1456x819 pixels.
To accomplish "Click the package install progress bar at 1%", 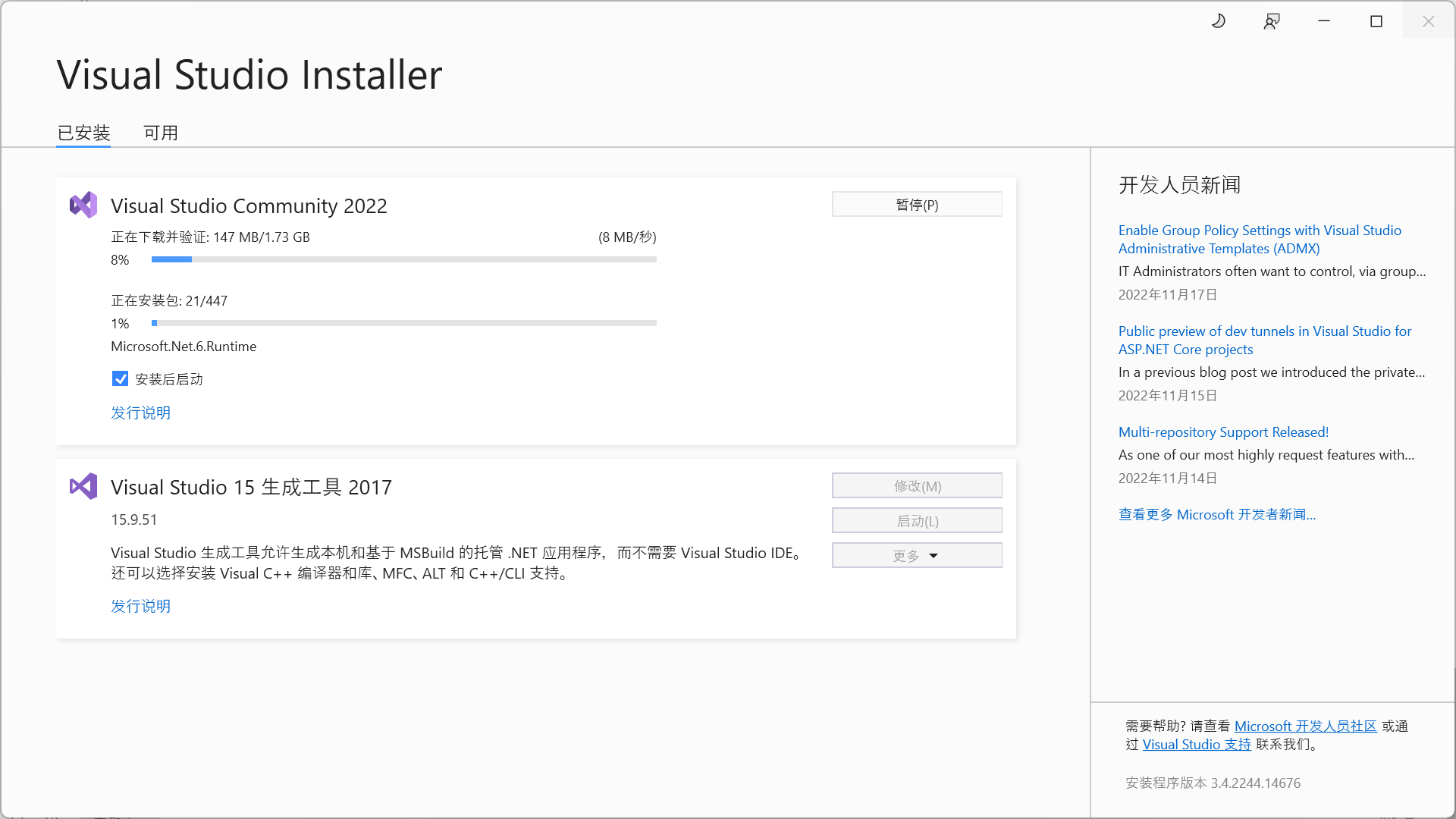I will (403, 323).
